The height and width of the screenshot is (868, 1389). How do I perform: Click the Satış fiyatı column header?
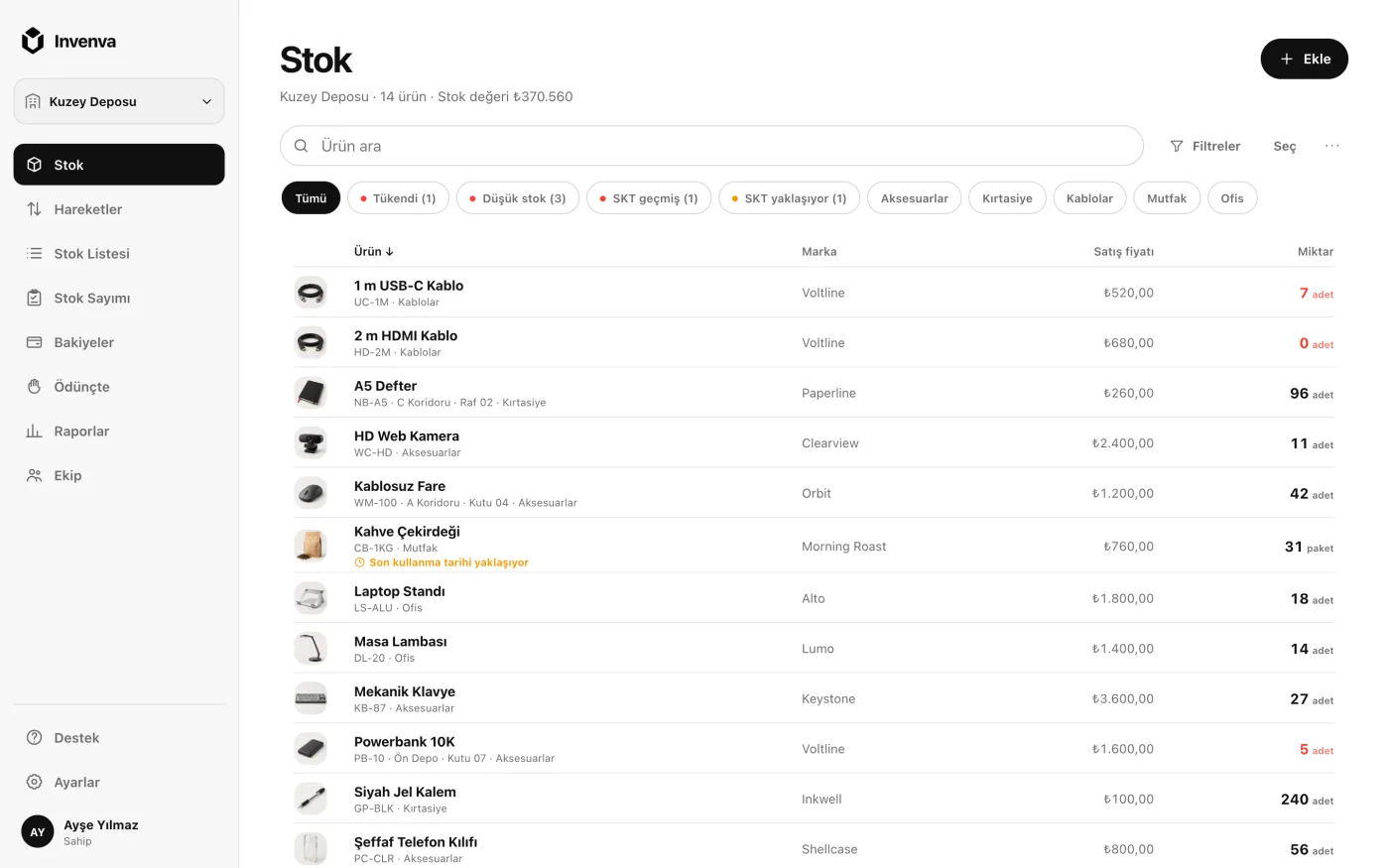tap(1123, 251)
